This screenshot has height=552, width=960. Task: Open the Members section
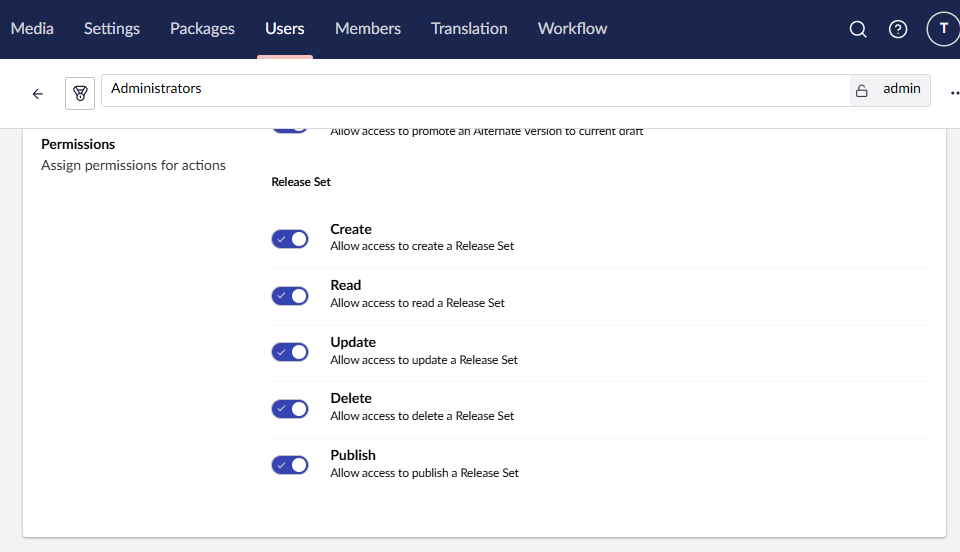click(368, 29)
